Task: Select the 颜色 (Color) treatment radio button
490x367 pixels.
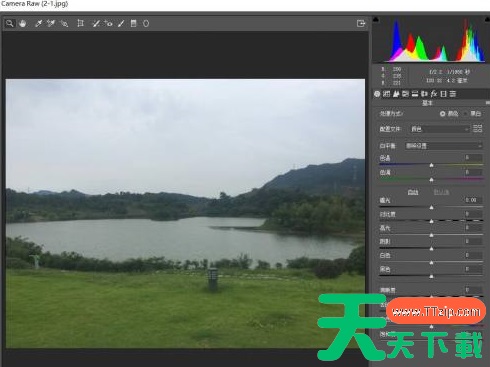Action: pos(442,114)
